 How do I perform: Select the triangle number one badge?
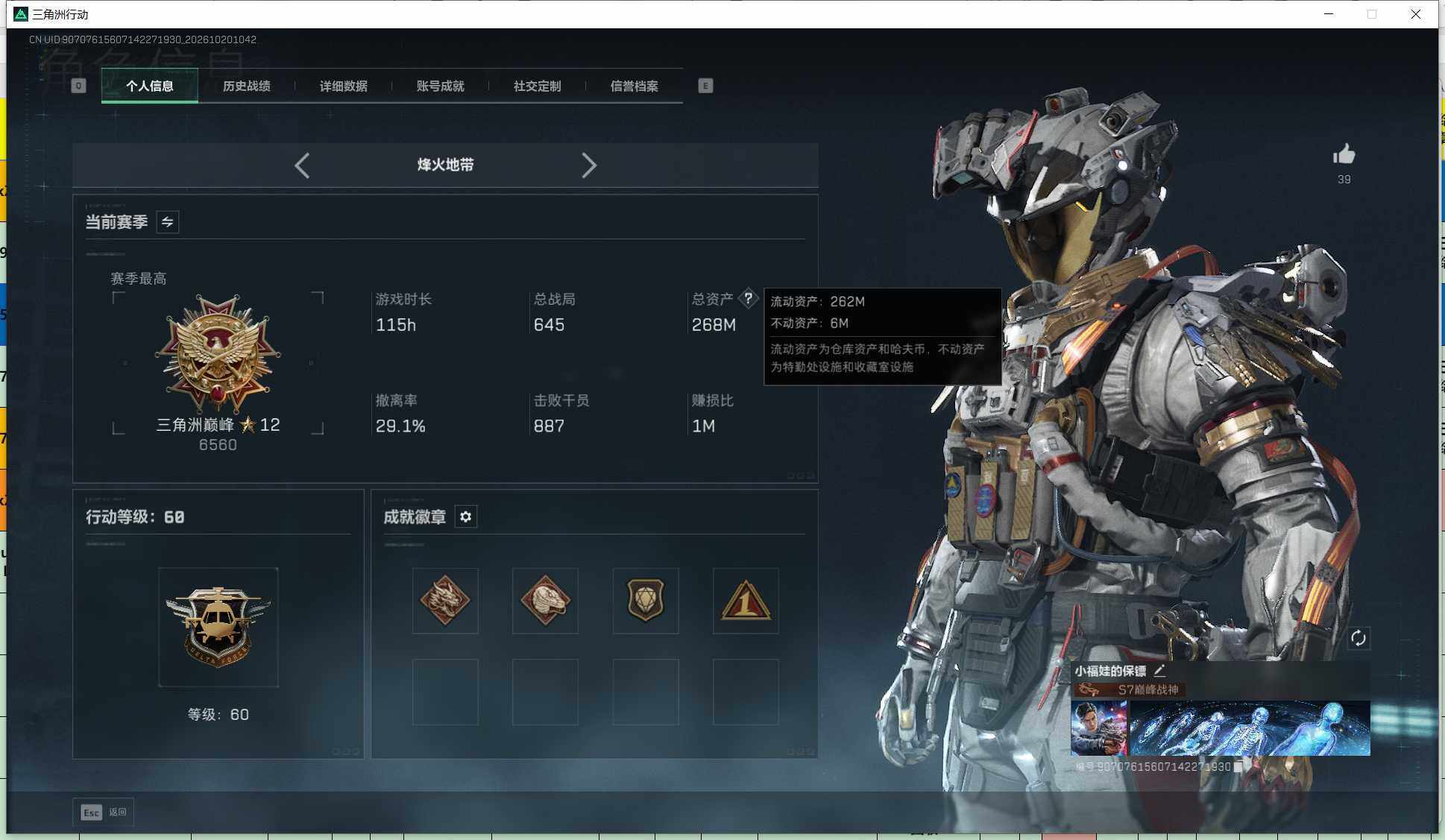[x=746, y=601]
